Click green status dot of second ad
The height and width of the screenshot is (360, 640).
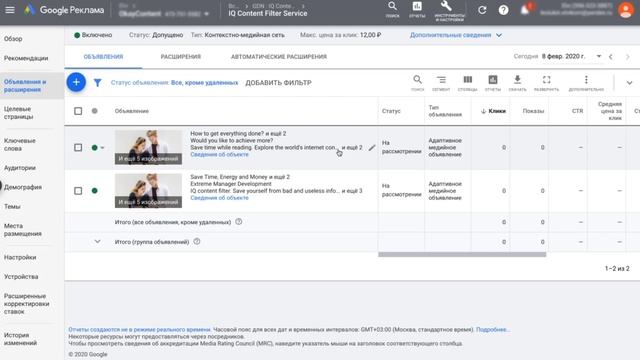[95, 191]
